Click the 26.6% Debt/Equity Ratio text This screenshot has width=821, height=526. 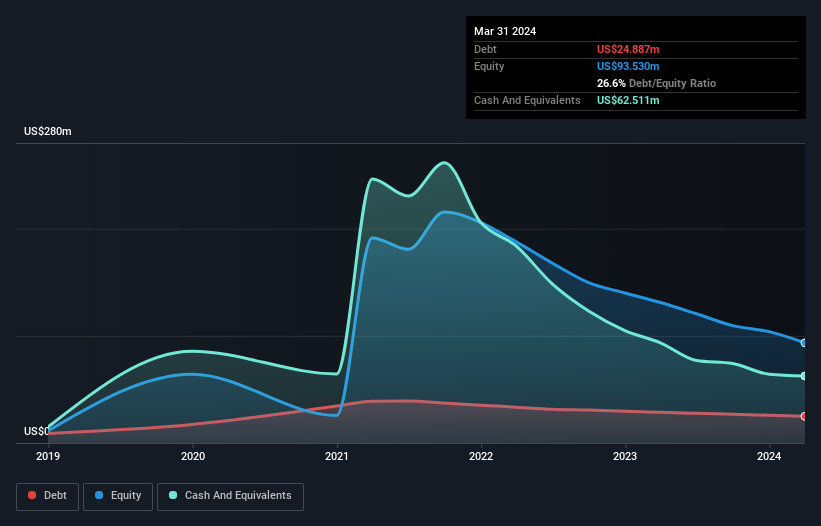pos(656,83)
